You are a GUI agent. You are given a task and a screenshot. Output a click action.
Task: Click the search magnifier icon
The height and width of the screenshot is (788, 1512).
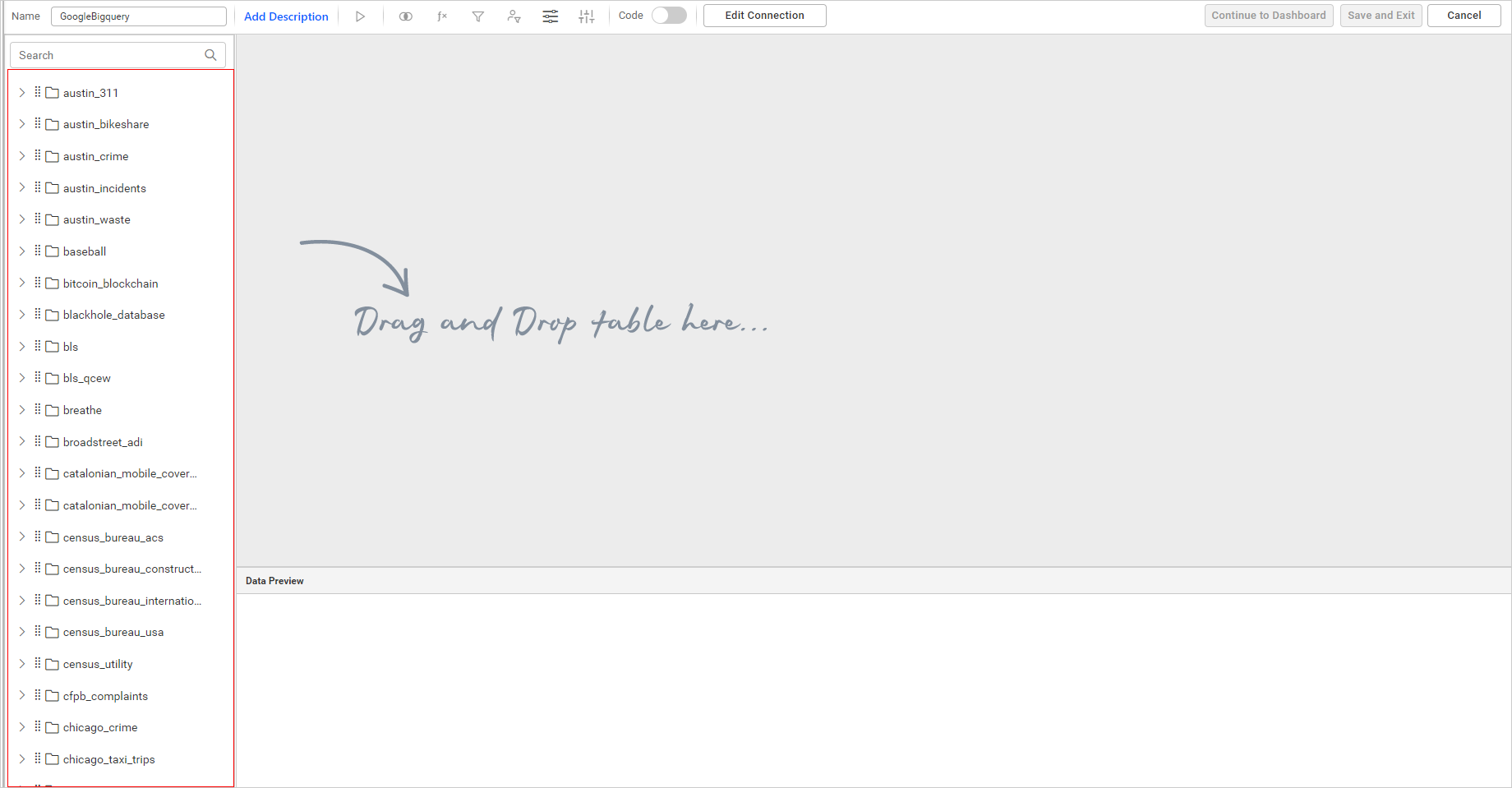(x=210, y=55)
